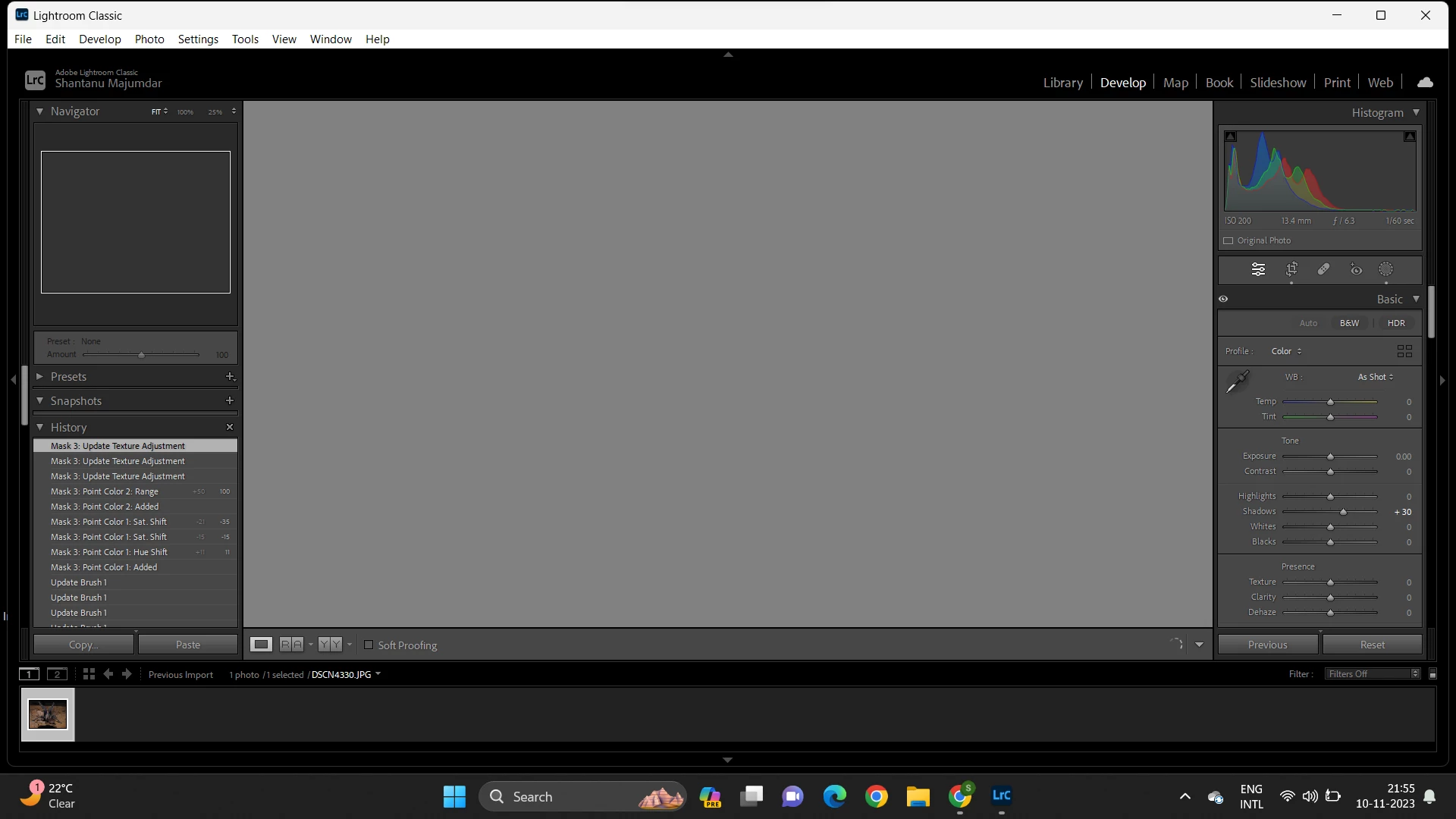Open the Profile Browser grid icon
This screenshot has width=1456, height=819.
1404,351
